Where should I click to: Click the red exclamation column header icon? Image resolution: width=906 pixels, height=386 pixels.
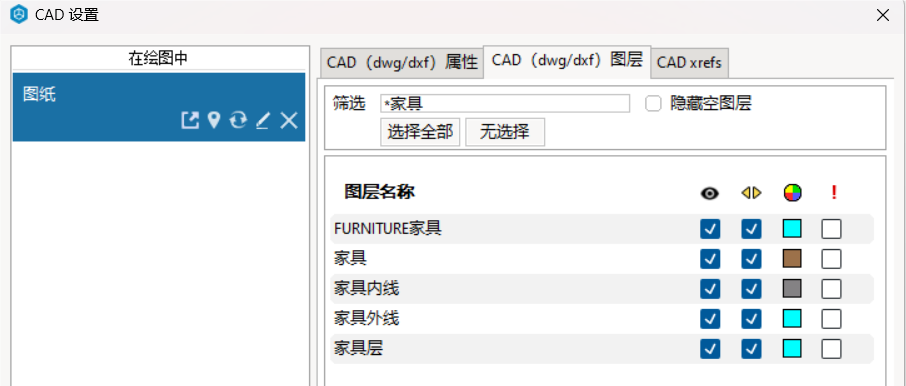834,193
